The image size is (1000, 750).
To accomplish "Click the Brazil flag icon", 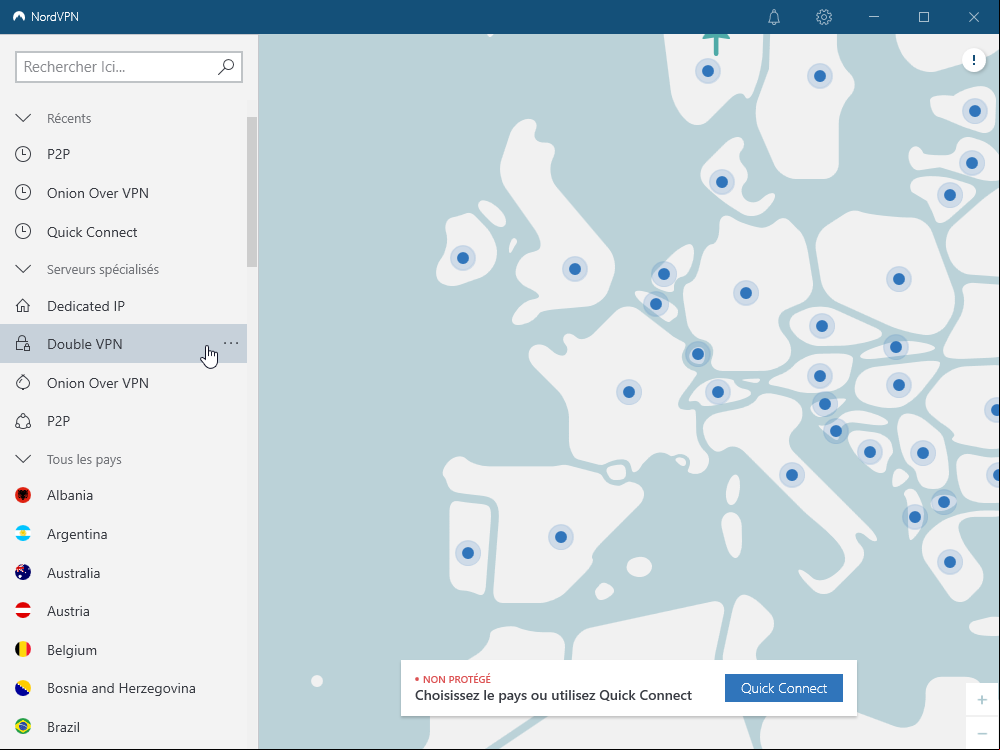I will pos(23,727).
